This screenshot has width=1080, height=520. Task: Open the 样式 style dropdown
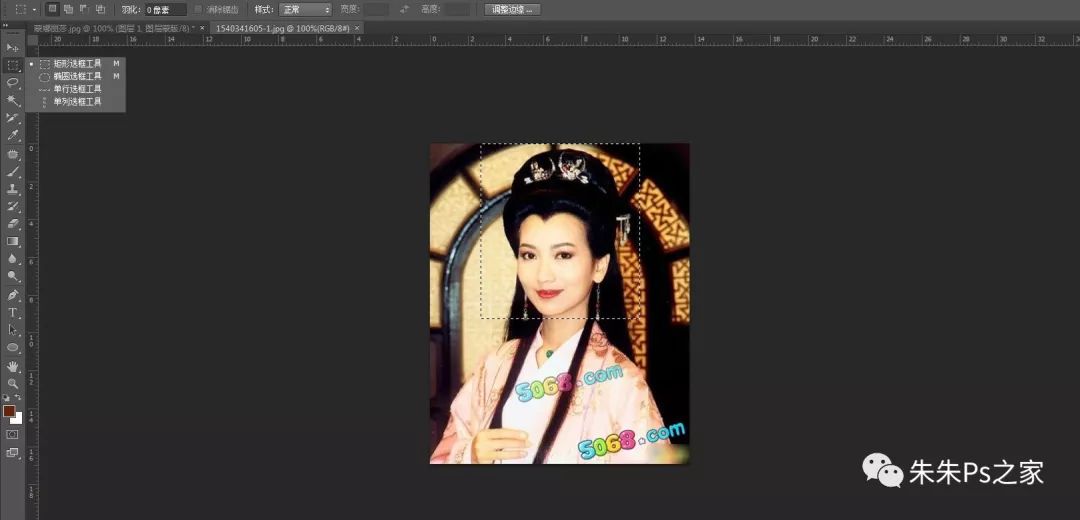click(x=304, y=10)
